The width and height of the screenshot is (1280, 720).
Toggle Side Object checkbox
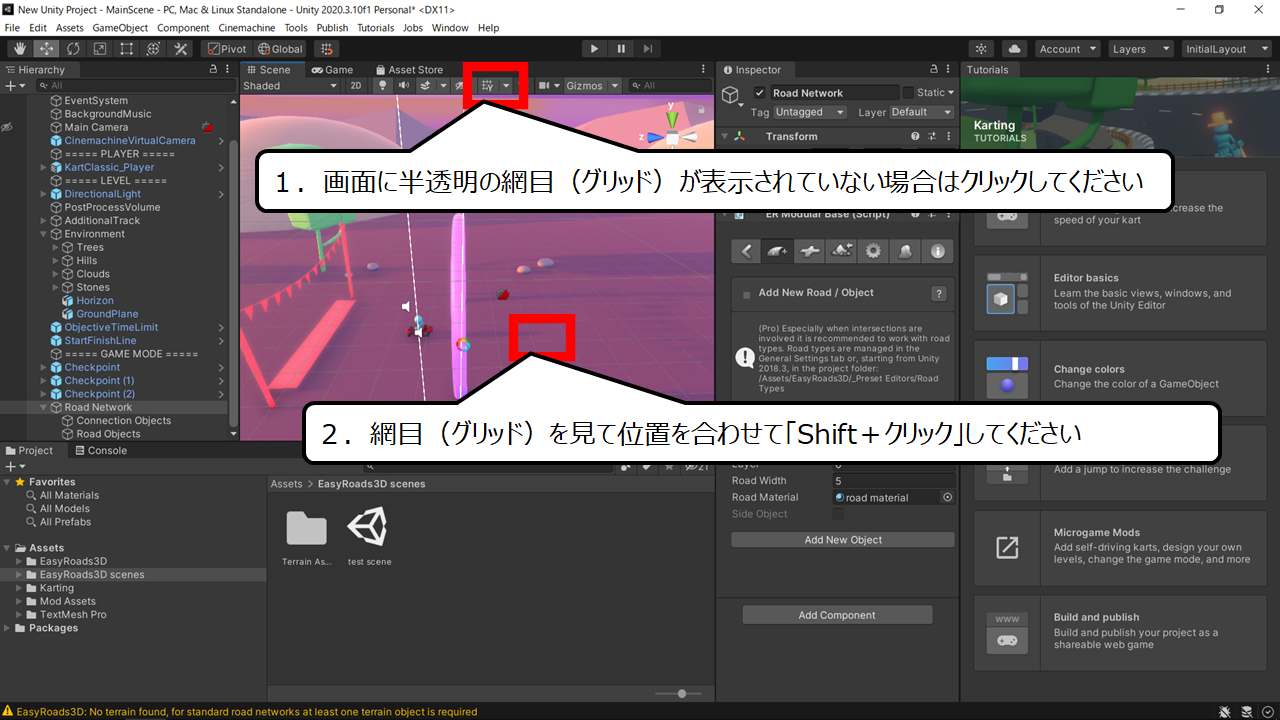(x=838, y=514)
